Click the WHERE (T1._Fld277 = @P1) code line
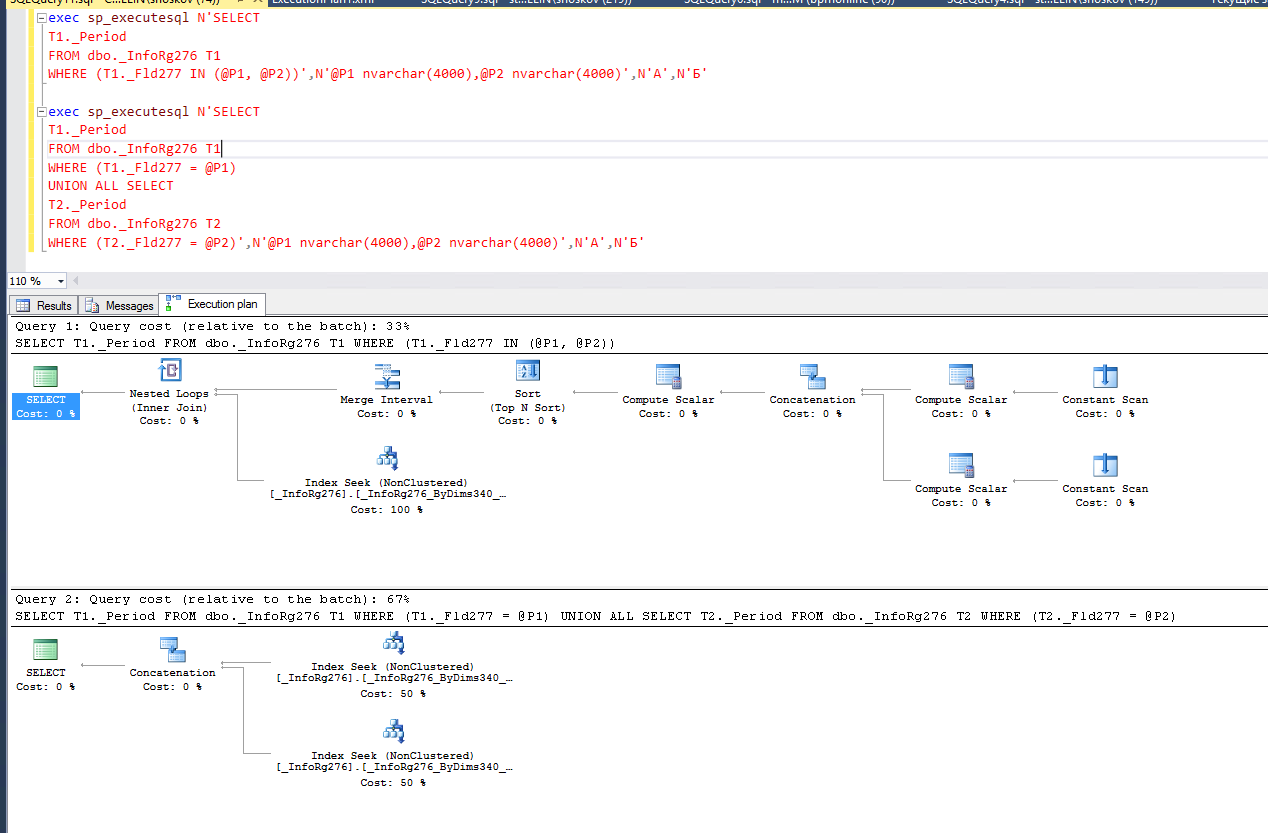1268x833 pixels. [x=142, y=168]
